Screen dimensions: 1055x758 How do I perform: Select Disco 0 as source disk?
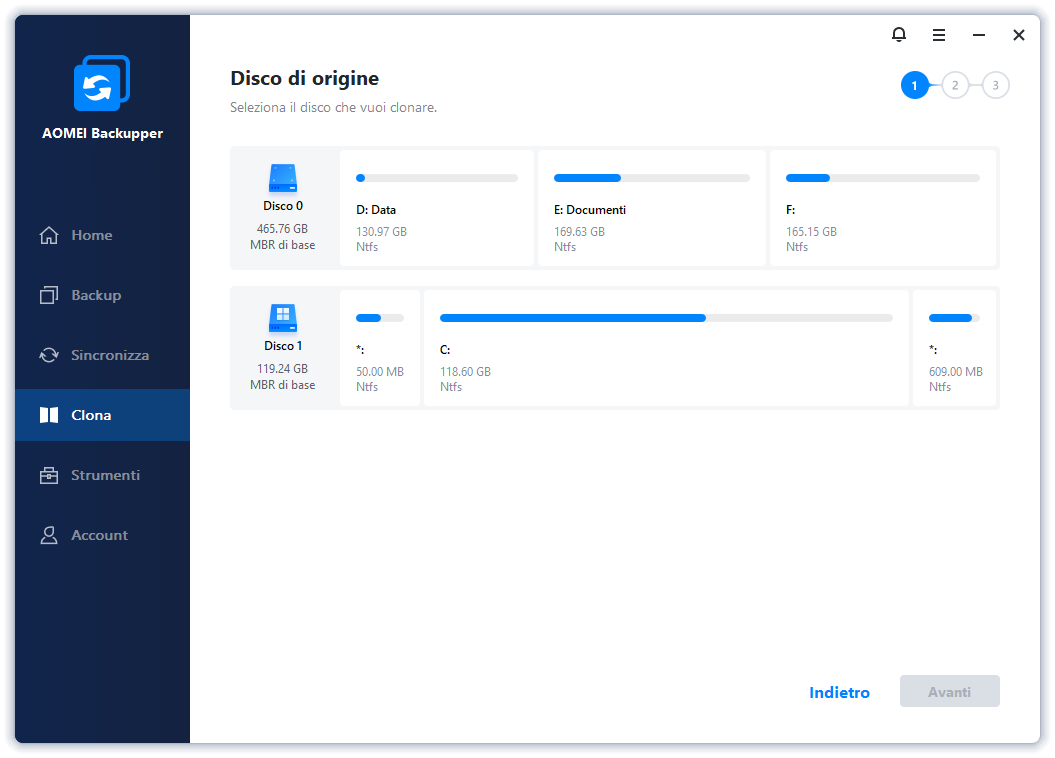(x=283, y=207)
